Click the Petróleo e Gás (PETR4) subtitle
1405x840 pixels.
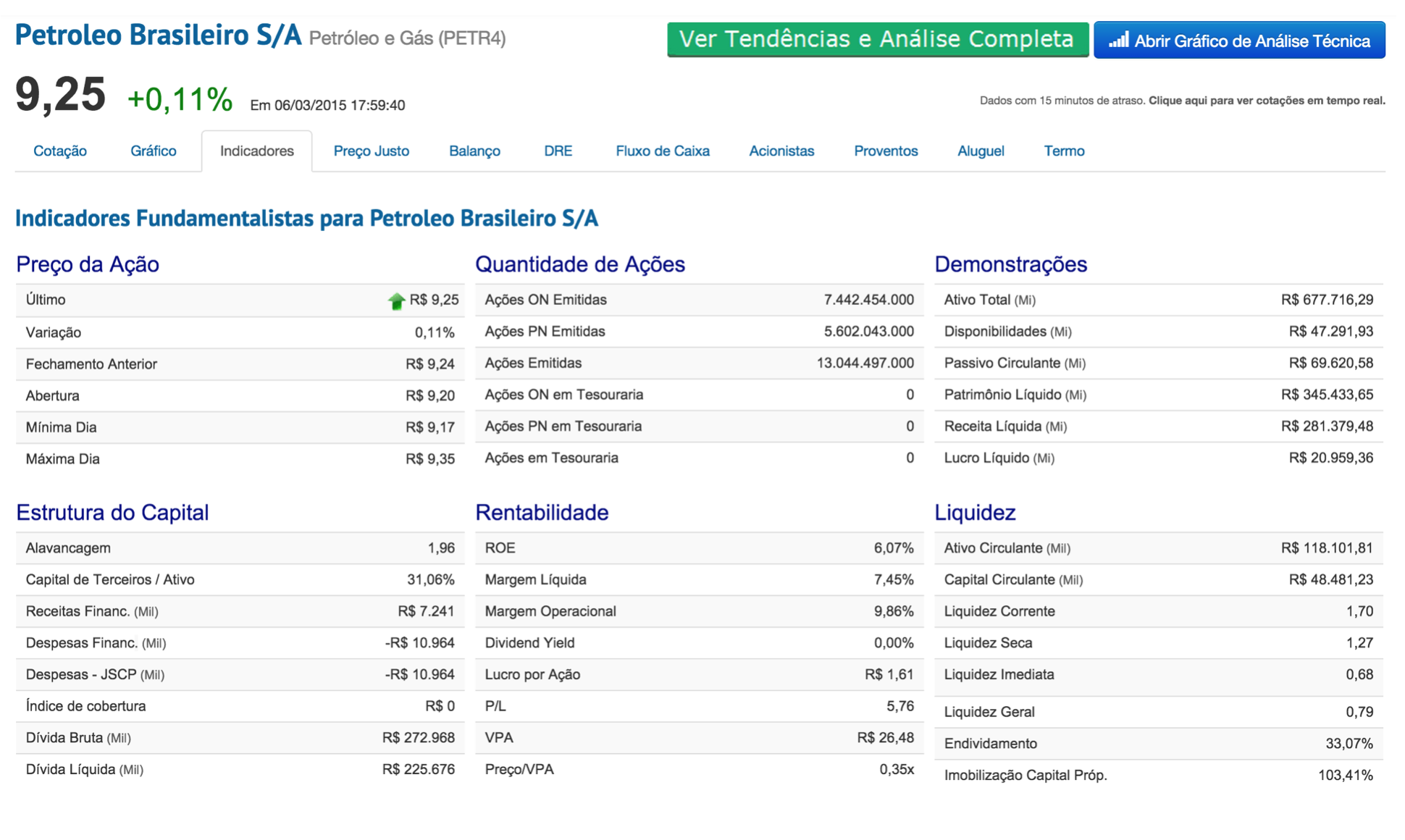pos(407,38)
